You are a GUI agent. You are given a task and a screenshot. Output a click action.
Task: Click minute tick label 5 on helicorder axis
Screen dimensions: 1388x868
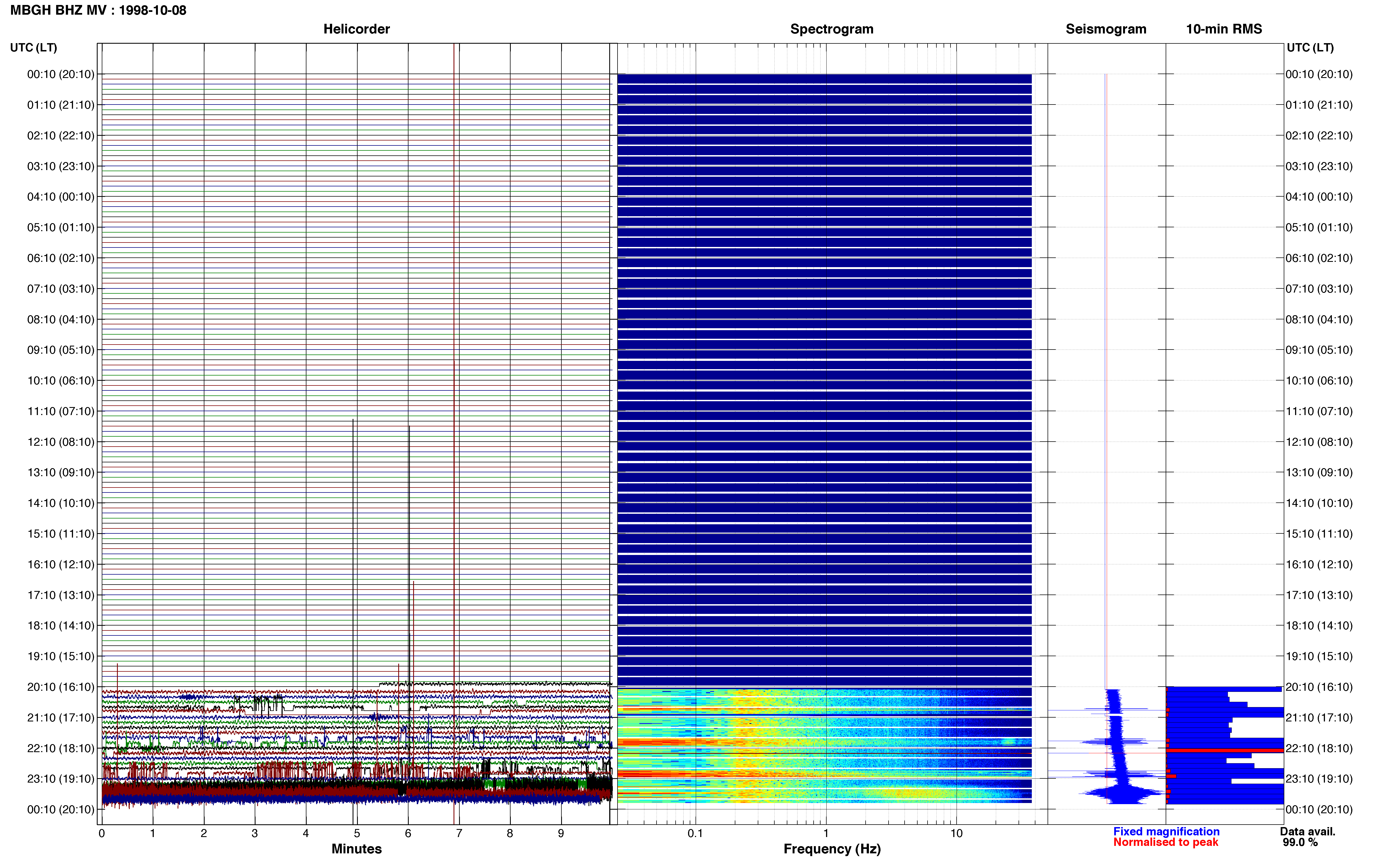pos(357,833)
